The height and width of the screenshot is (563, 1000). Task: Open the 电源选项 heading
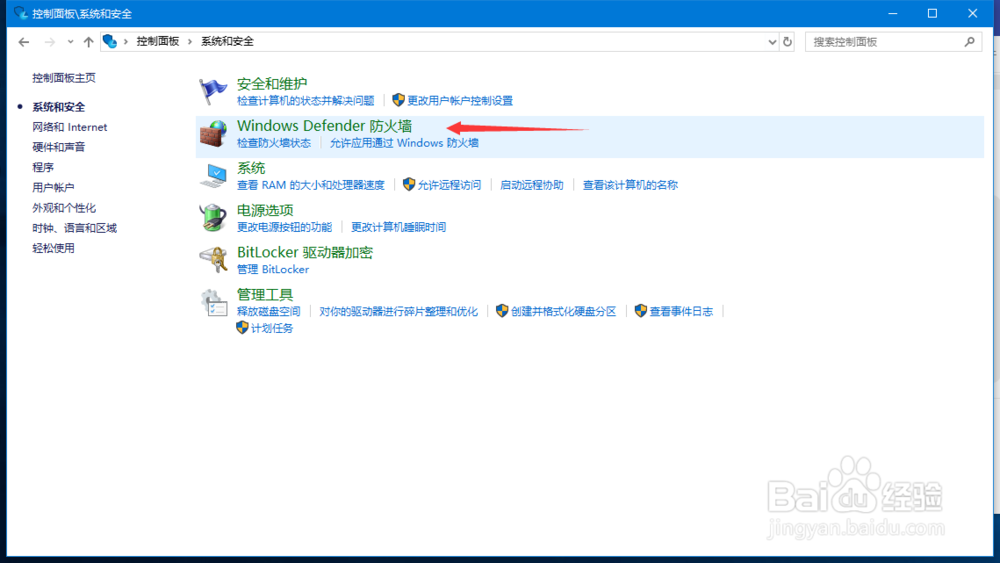[265, 210]
